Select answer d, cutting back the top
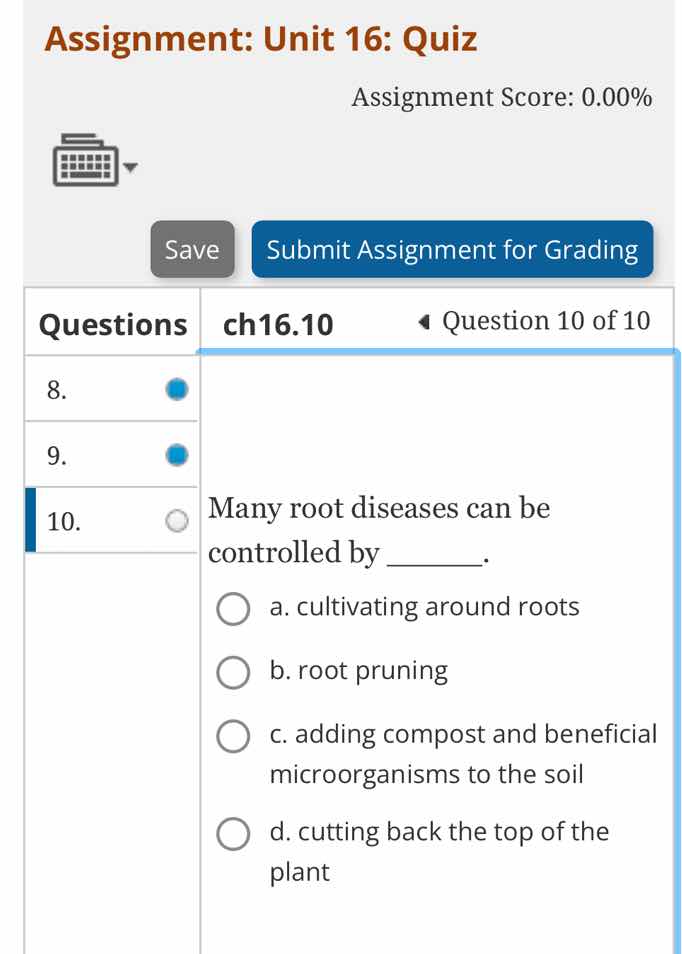 click(x=233, y=833)
